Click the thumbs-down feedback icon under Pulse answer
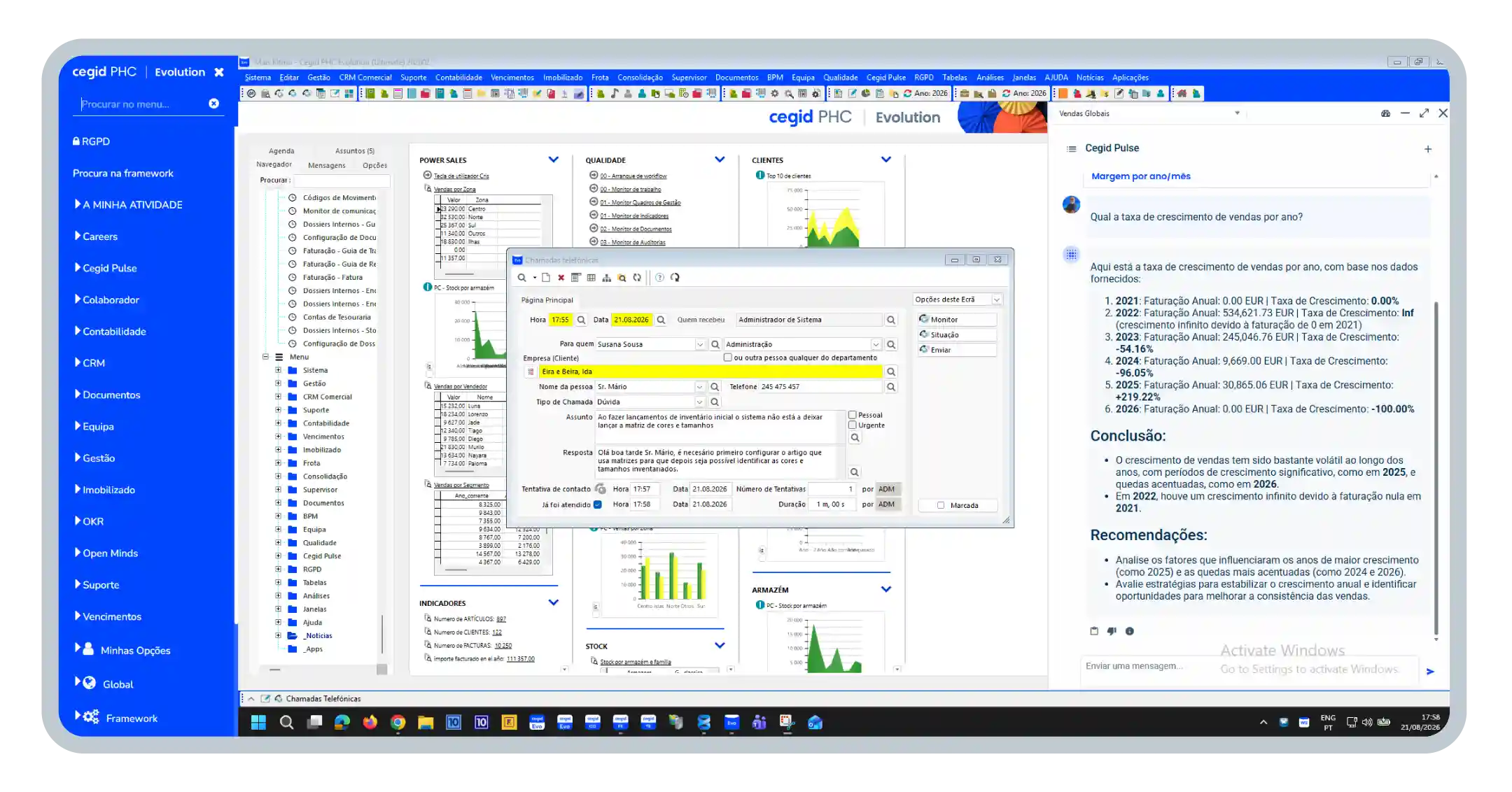The height and width of the screenshot is (792, 1512). pyautogui.click(x=1112, y=631)
